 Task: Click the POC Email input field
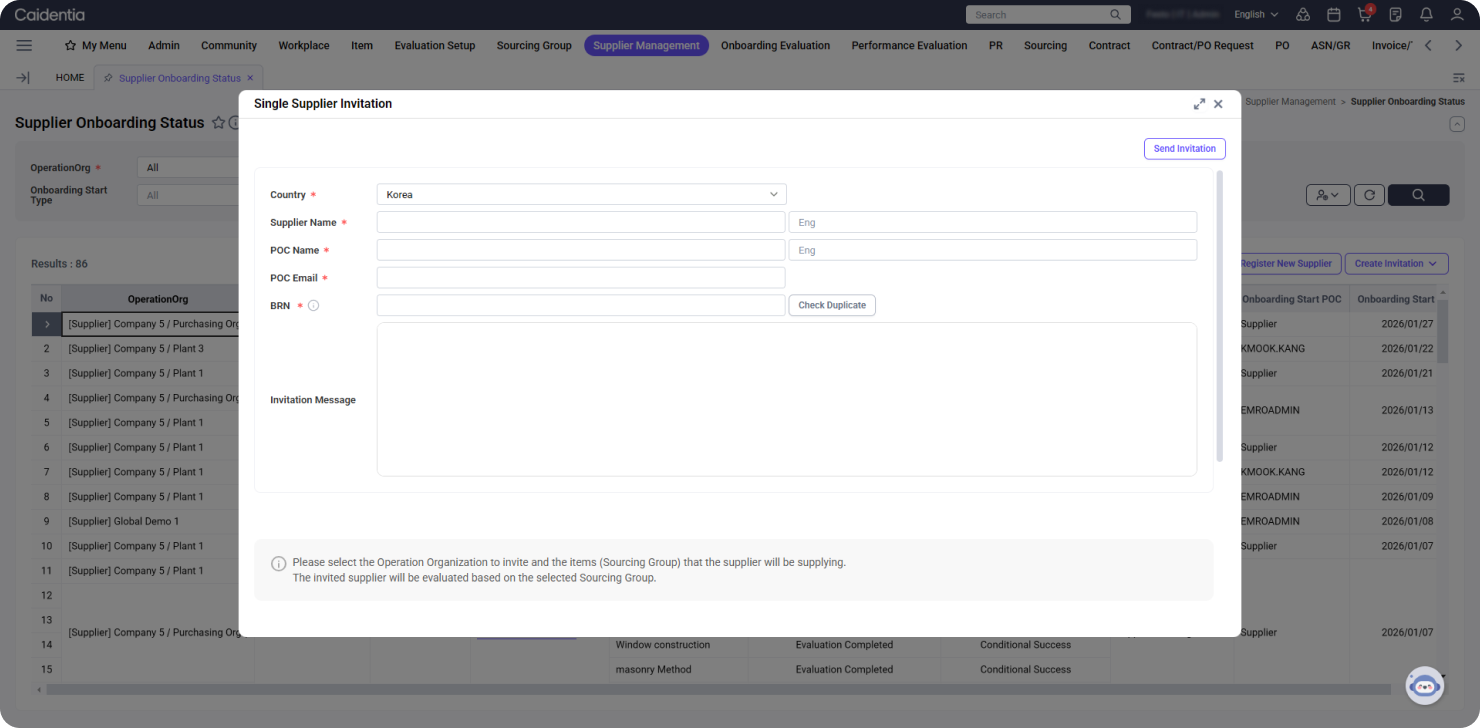[581, 278]
